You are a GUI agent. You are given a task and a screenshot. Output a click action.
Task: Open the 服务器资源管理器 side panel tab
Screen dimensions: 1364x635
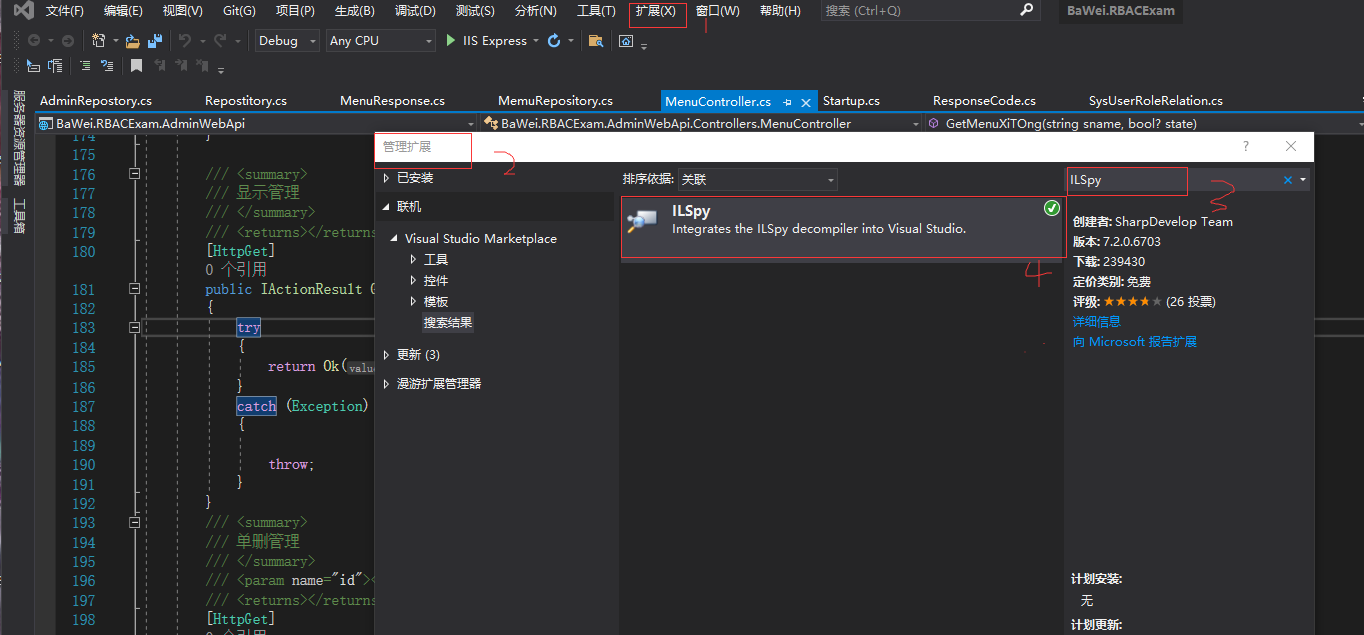19,138
